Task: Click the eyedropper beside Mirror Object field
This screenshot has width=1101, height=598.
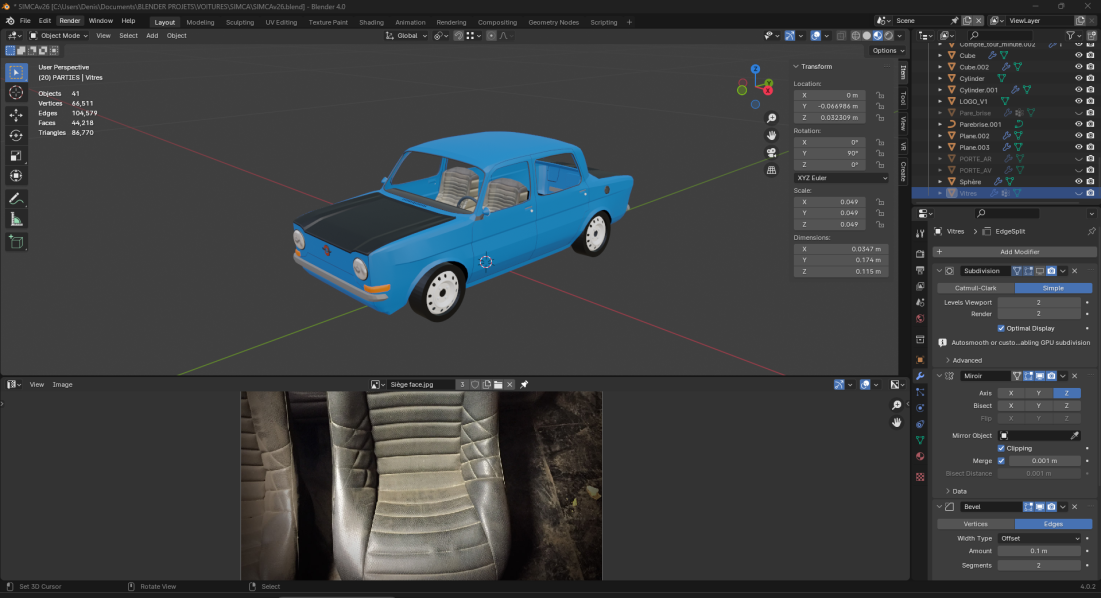Action: [x=1075, y=436]
